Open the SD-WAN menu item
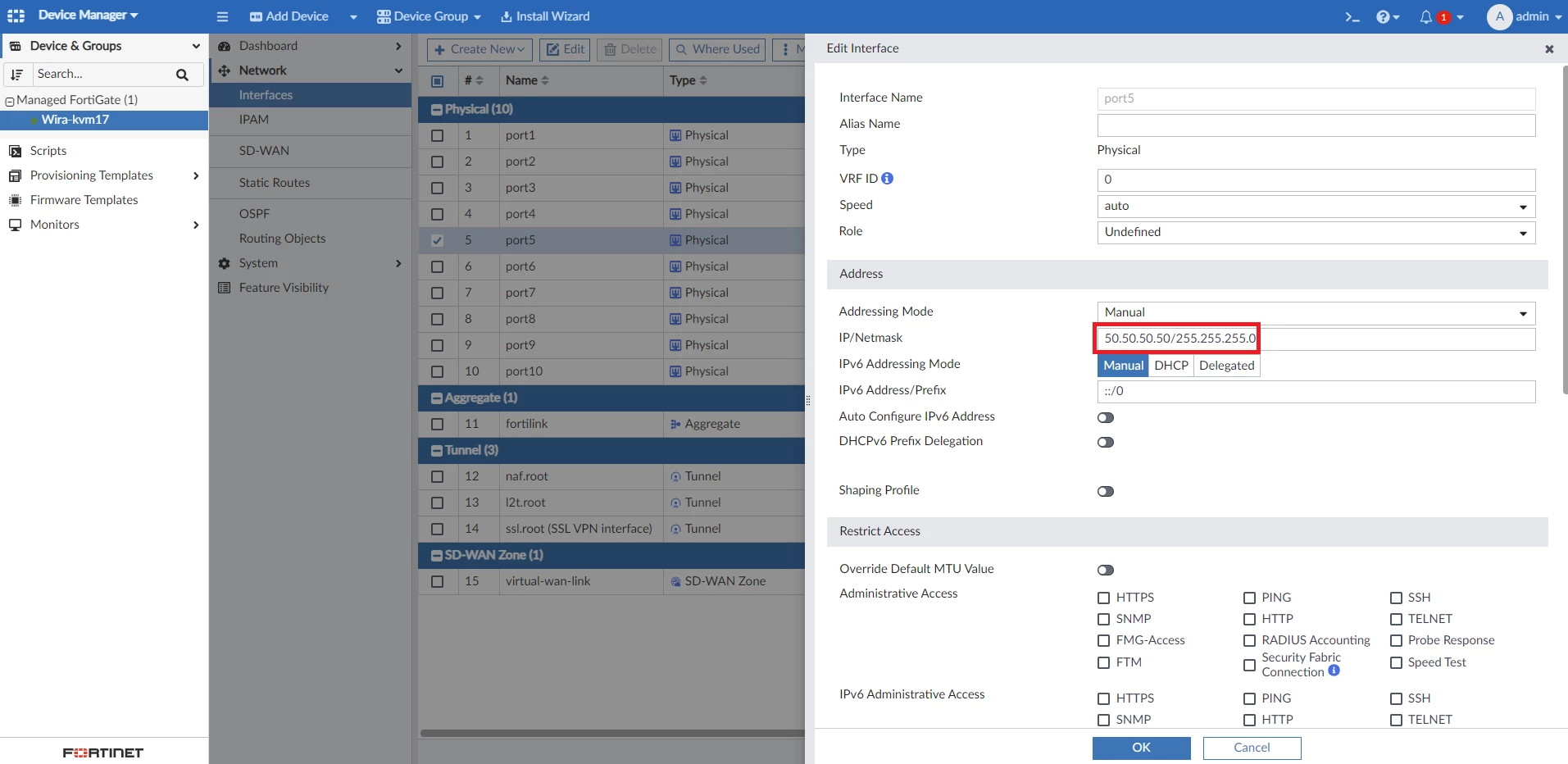1568x764 pixels. (264, 151)
